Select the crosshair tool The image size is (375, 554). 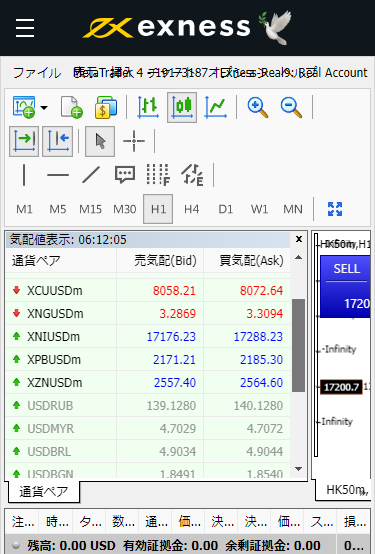pyautogui.click(x=134, y=141)
